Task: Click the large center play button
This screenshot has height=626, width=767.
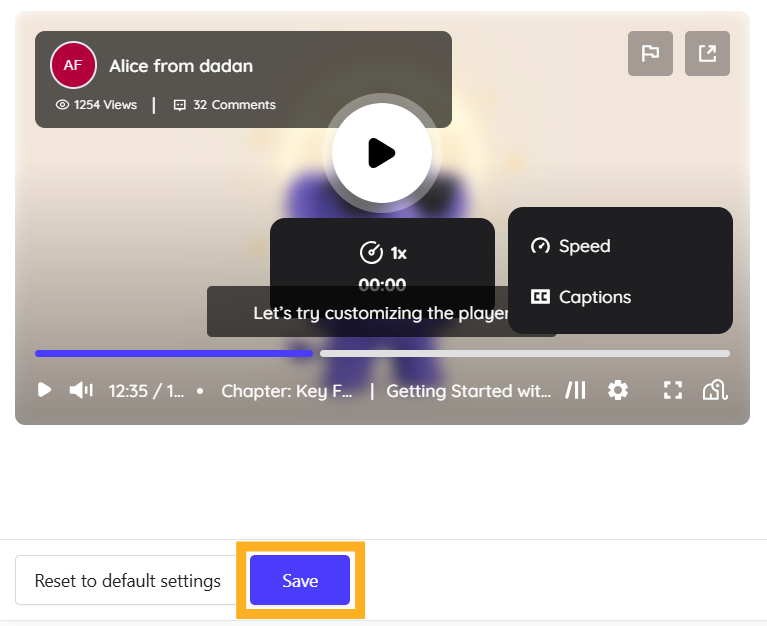Action: pyautogui.click(x=381, y=153)
